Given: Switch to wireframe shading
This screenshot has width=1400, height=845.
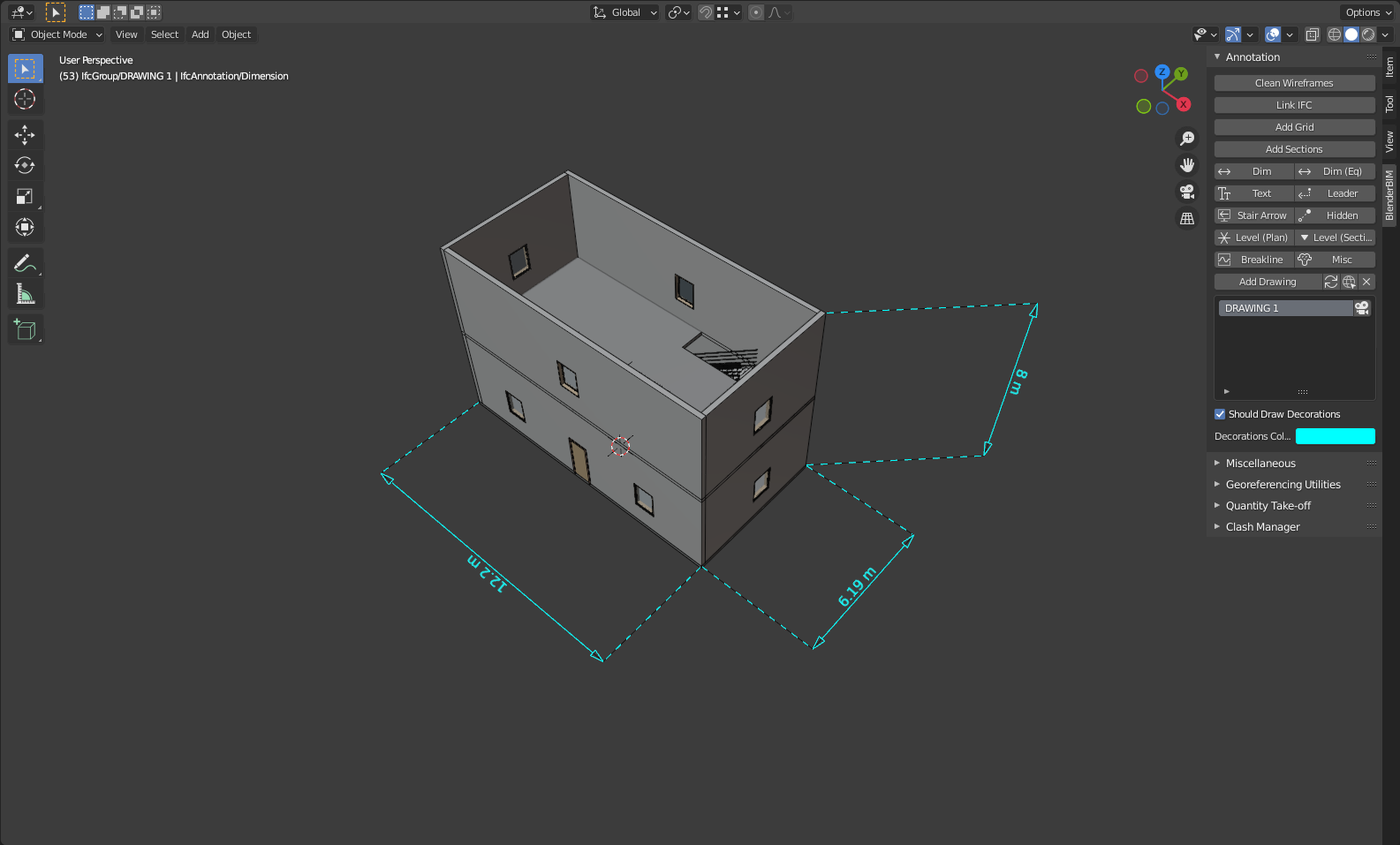Looking at the screenshot, I should tap(1335, 34).
